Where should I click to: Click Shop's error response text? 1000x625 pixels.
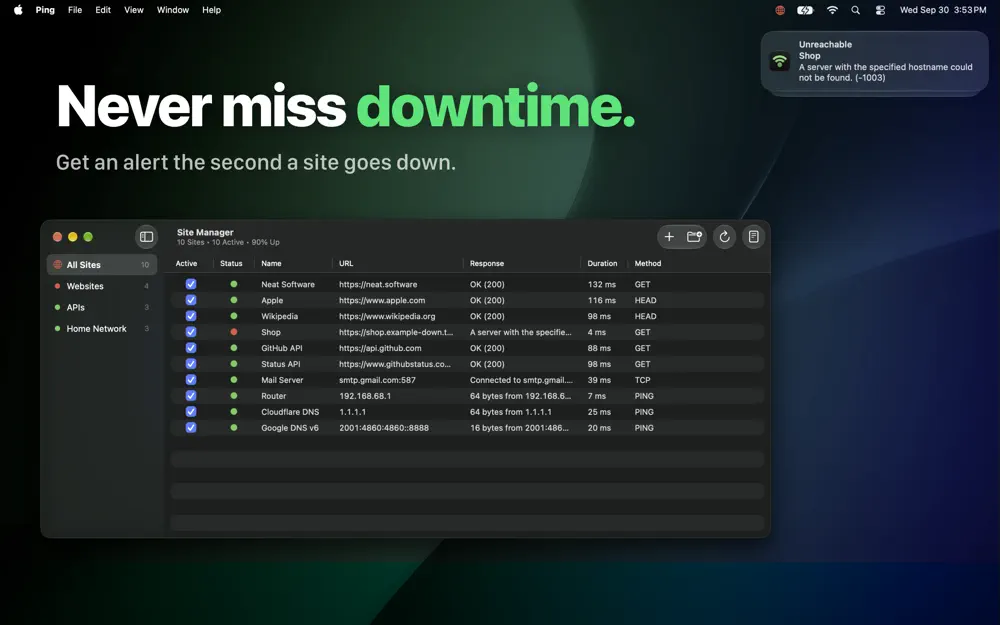[520, 332]
